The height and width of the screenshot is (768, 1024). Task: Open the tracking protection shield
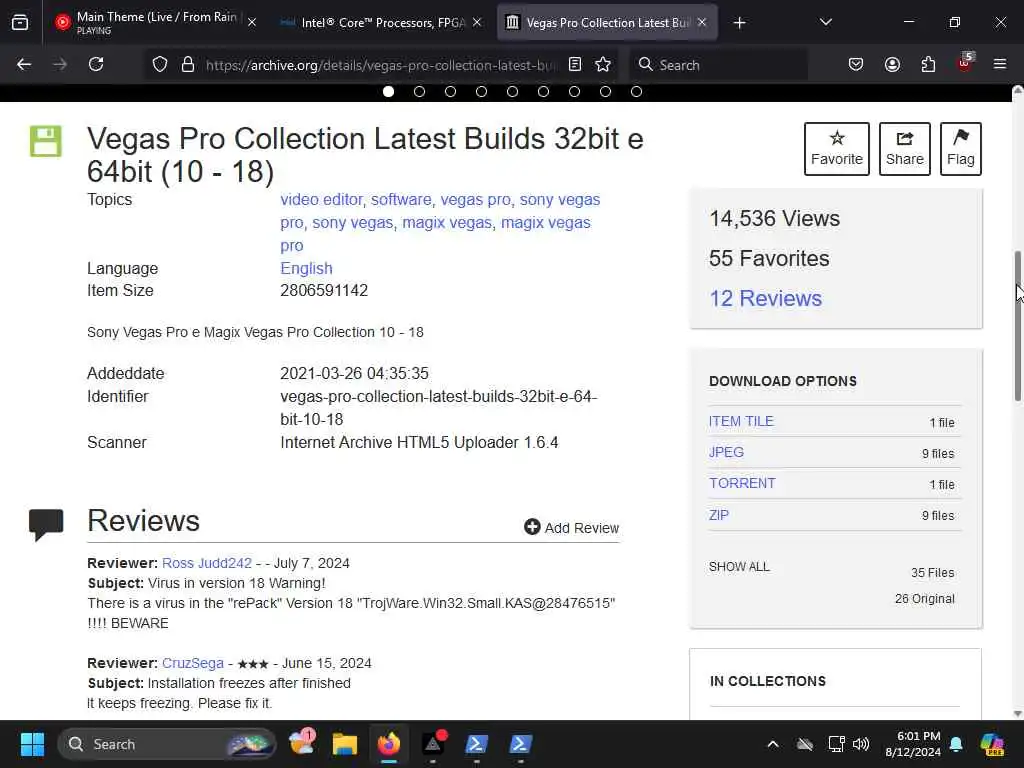[160, 65]
